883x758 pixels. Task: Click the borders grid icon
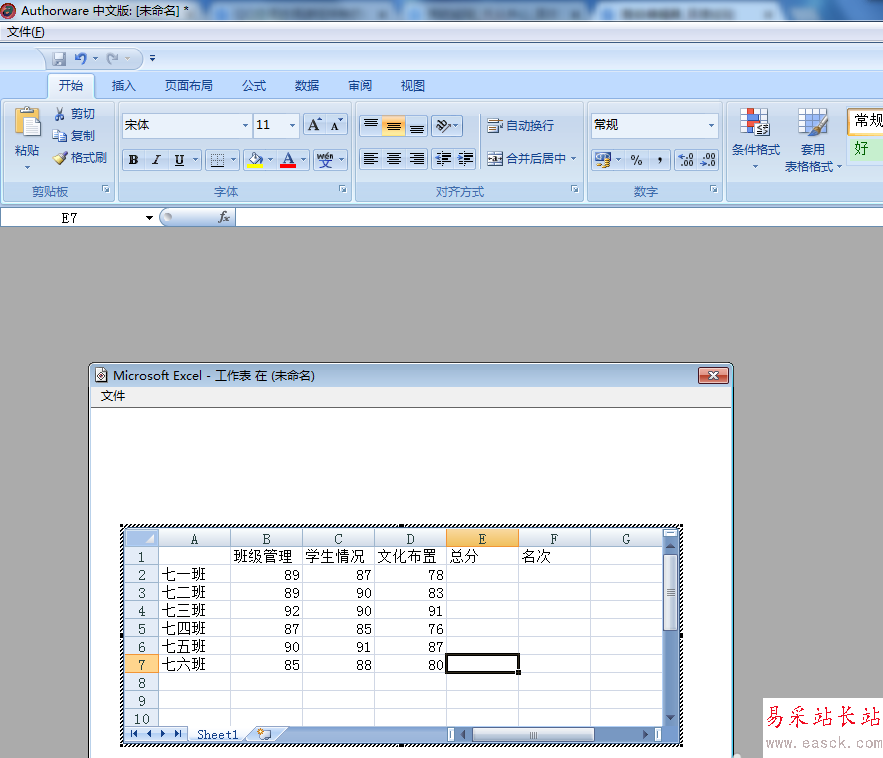click(x=217, y=160)
